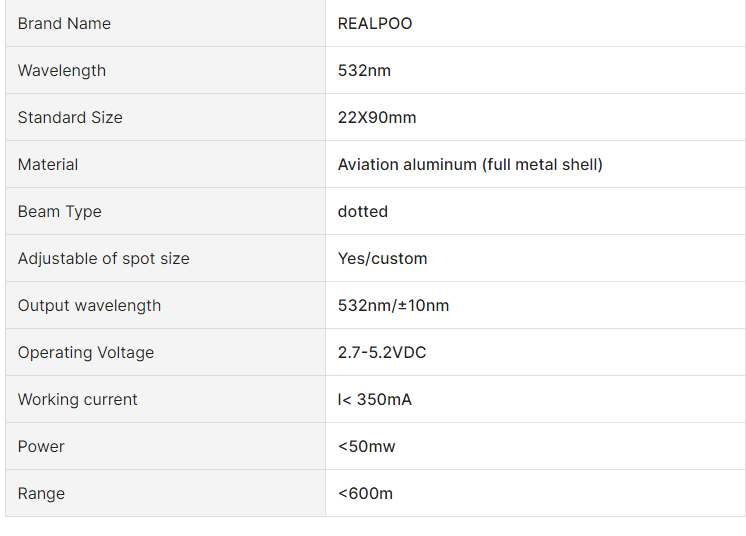Click the Standard Size label
This screenshot has height=536, width=746.
[x=70, y=118]
